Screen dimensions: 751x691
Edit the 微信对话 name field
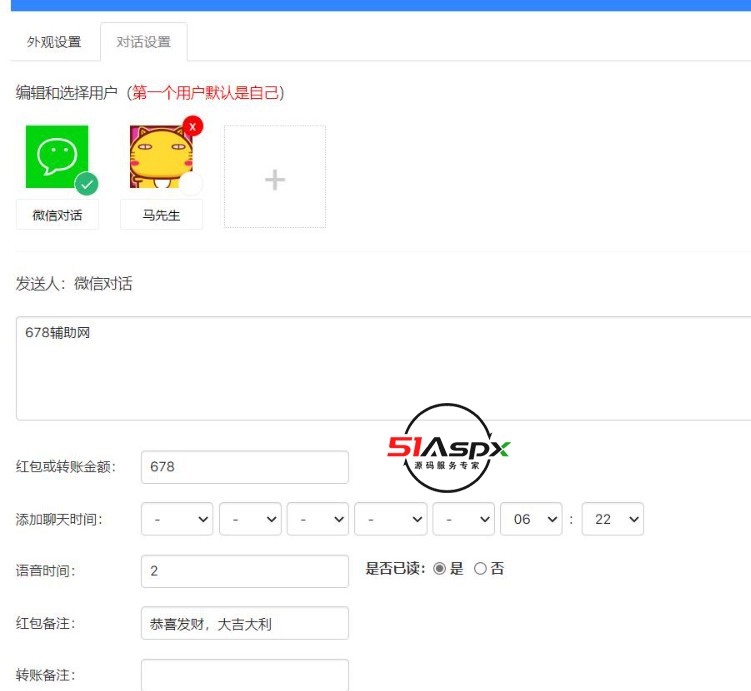[57, 215]
